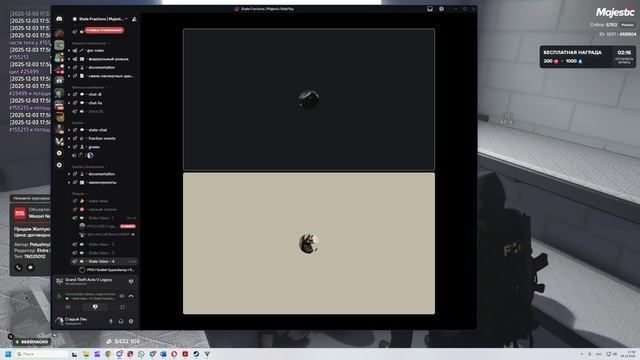Open Discord direct messages home icon
The width and height of the screenshot is (640, 360).
click(59, 19)
